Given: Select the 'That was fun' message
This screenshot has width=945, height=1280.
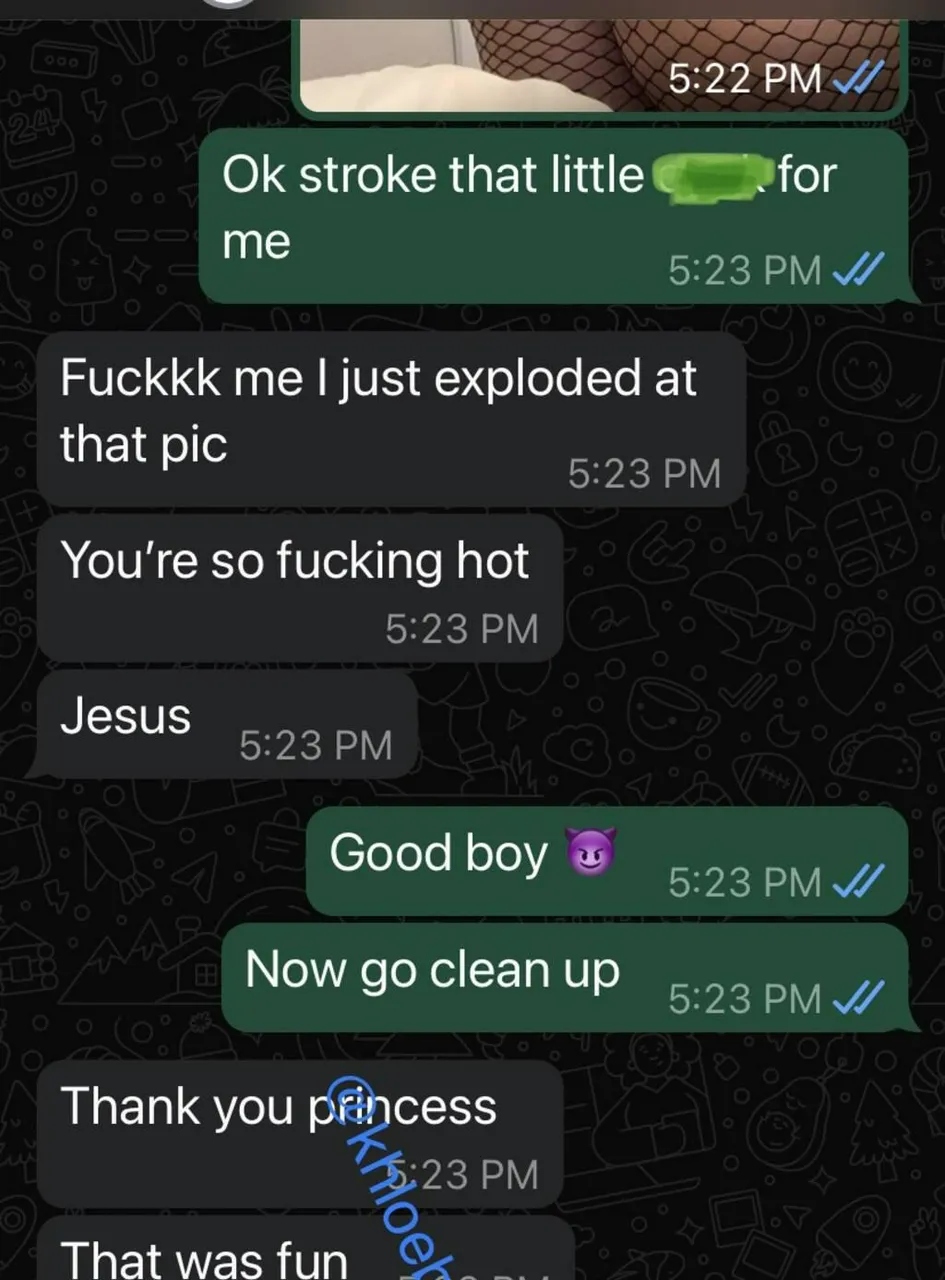Looking at the screenshot, I should [304, 1250].
